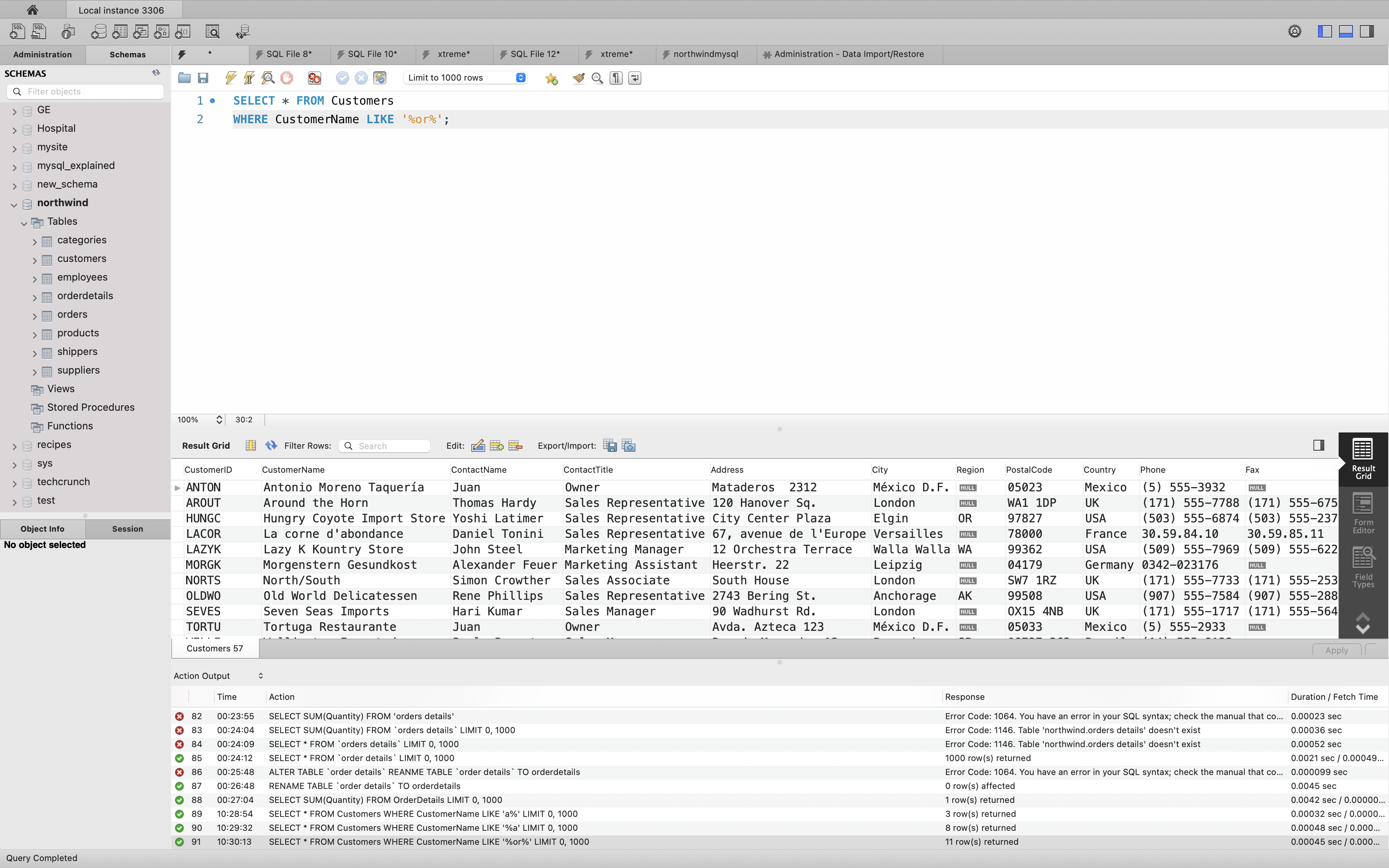This screenshot has width=1389, height=868.
Task: Click the stop execution hand icon
Action: 287,77
